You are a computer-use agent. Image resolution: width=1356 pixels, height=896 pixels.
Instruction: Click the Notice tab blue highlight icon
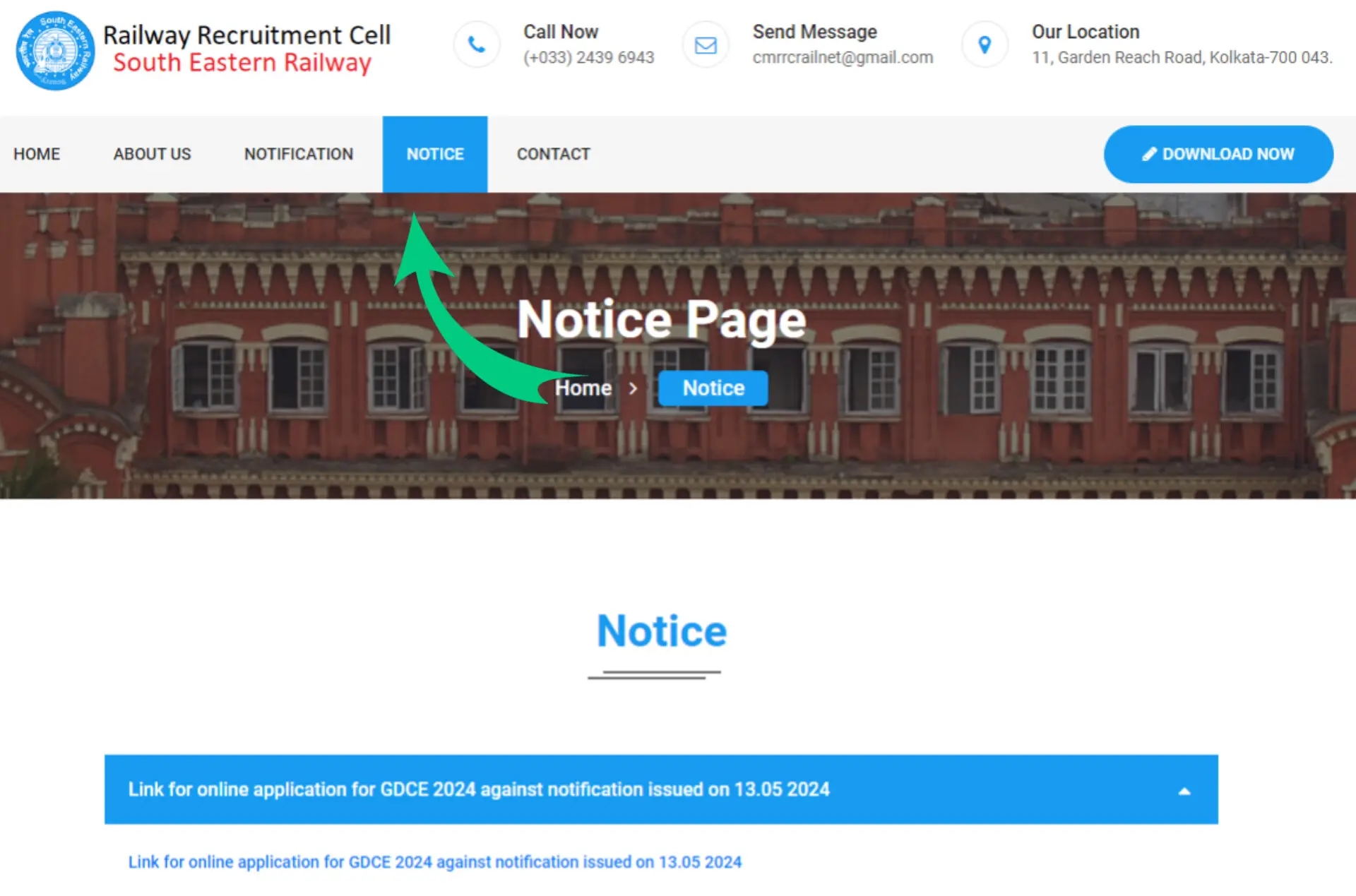click(x=434, y=154)
